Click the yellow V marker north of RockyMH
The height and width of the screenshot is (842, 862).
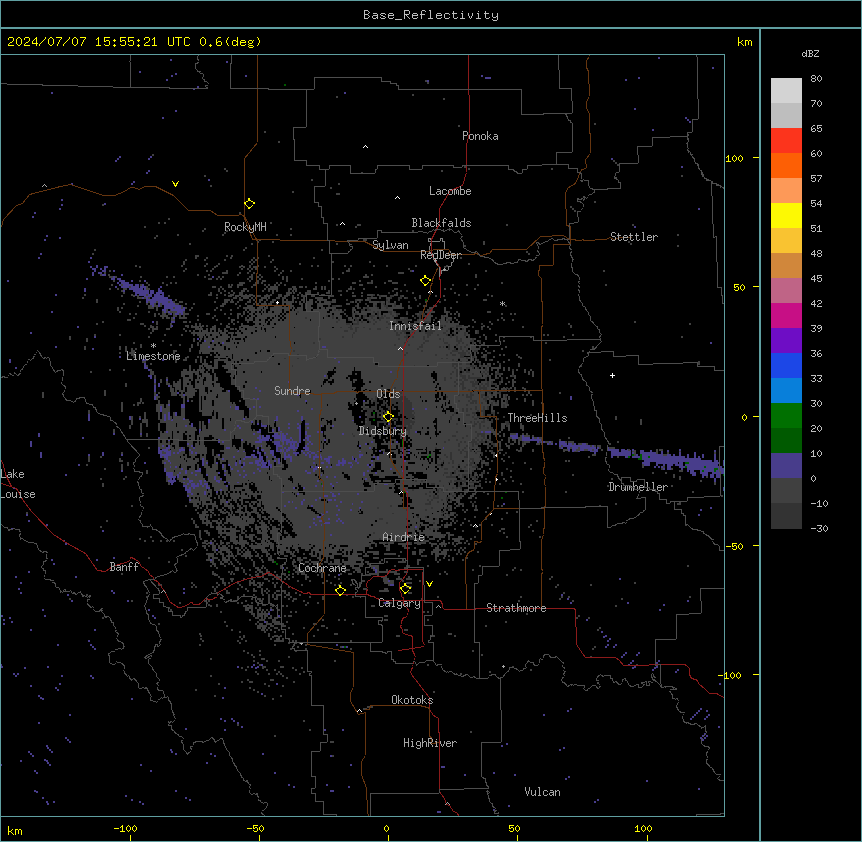[175, 184]
